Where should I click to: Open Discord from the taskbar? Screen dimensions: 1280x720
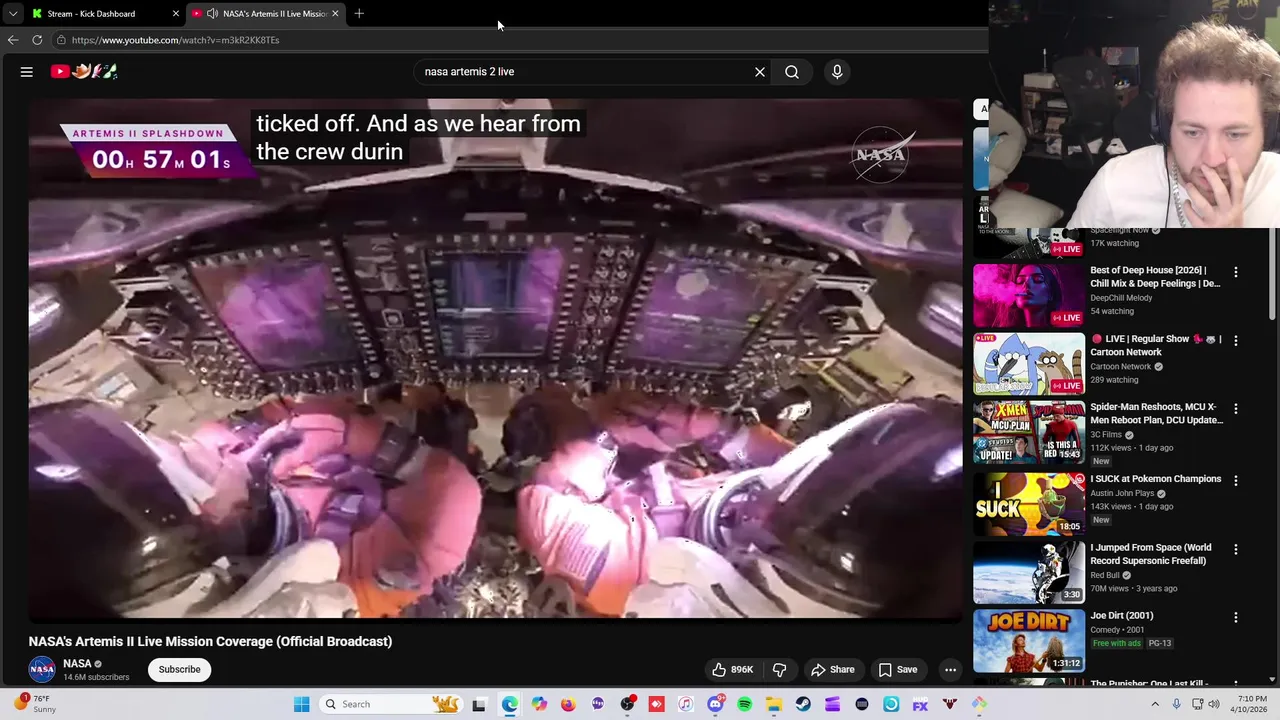pyautogui.click(x=715, y=704)
